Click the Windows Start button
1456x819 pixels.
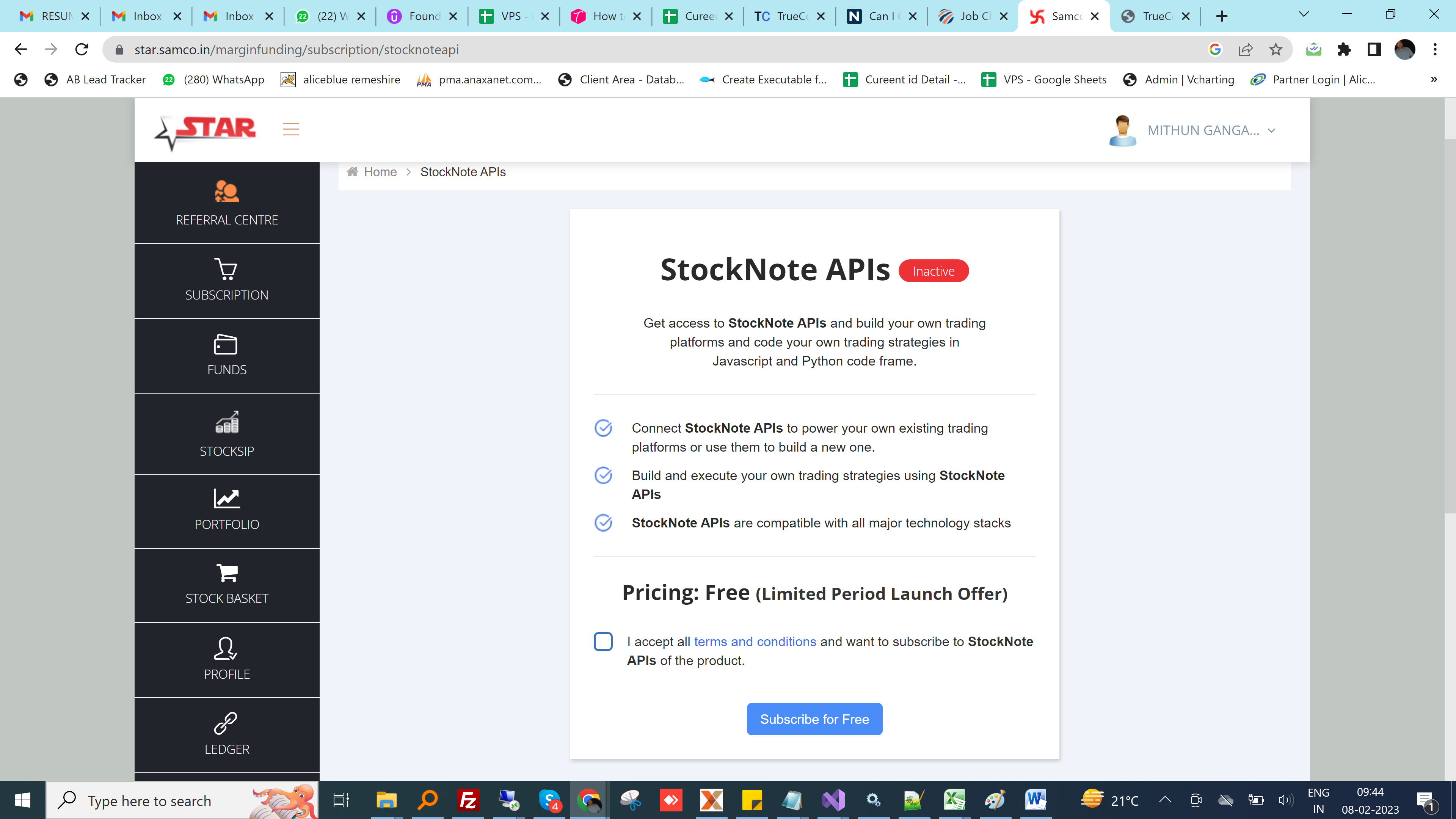[23, 800]
